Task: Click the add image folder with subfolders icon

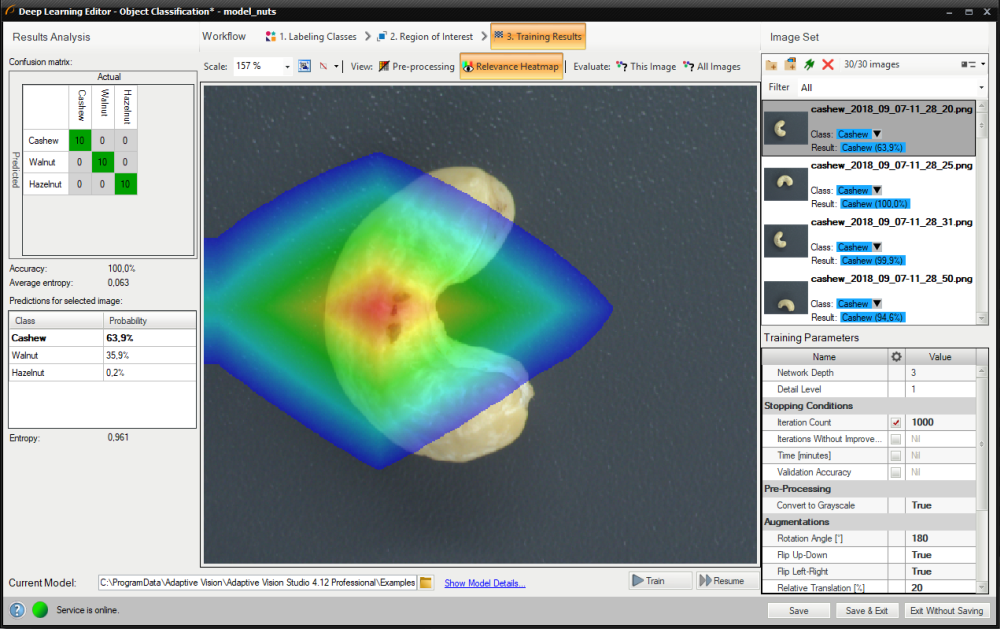Action: coord(790,65)
